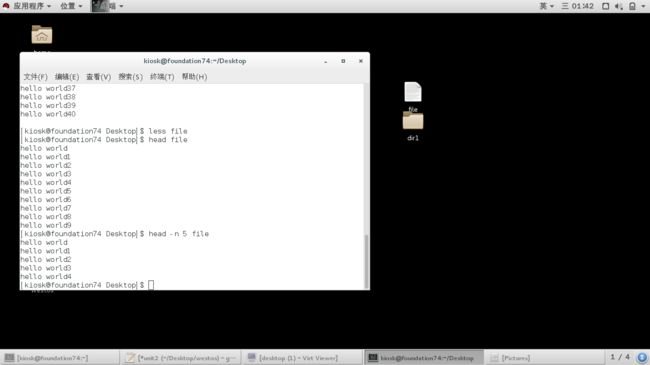Close the terminal window

(361, 61)
